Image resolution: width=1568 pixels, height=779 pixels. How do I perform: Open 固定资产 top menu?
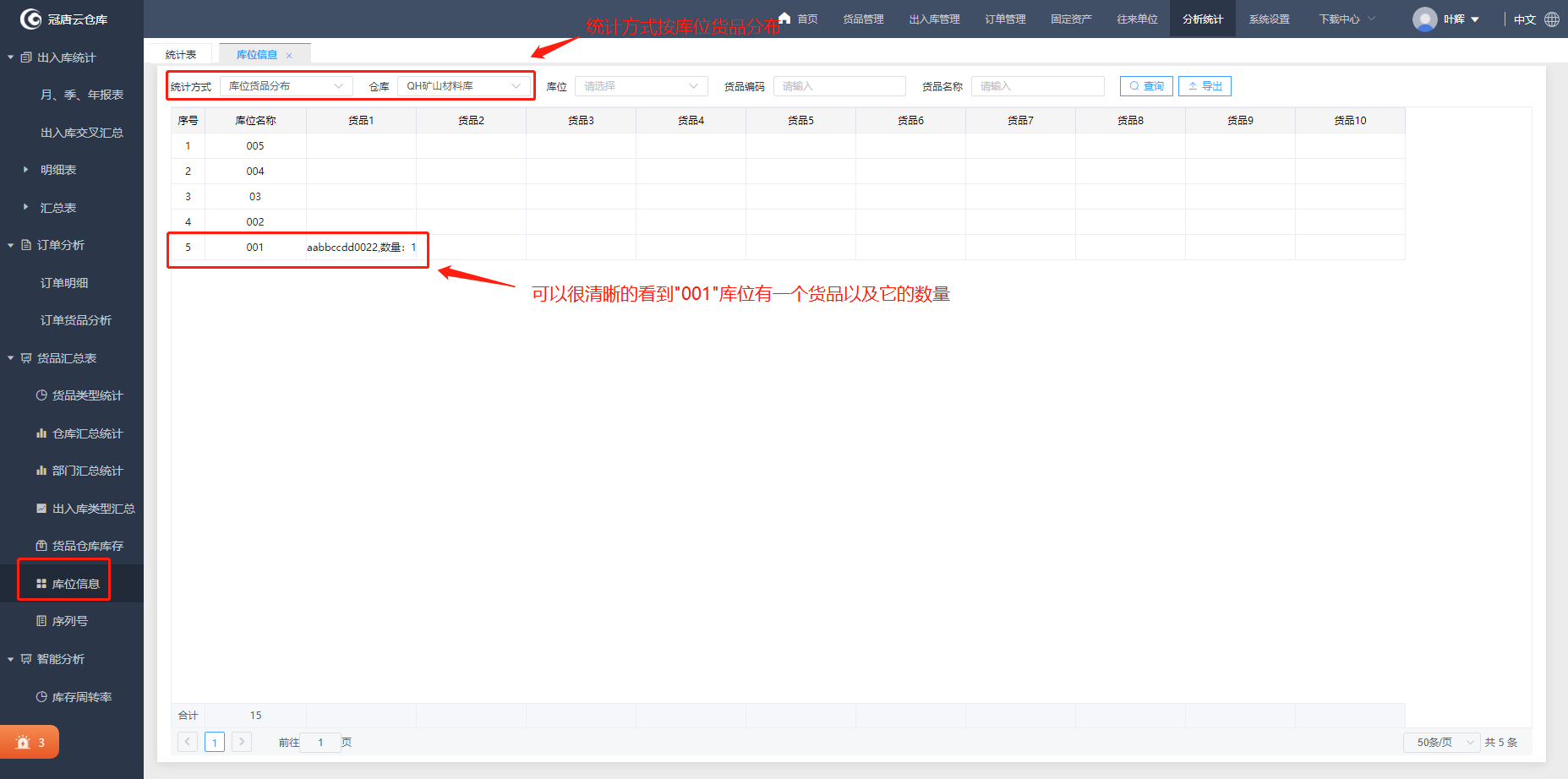1071,19
